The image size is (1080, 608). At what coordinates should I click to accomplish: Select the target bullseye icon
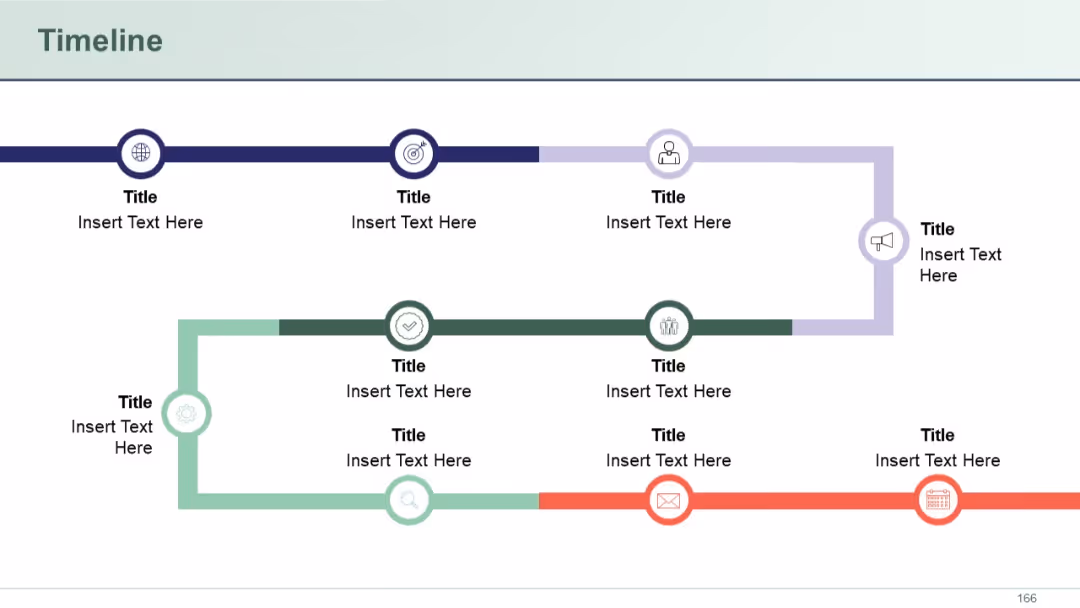tap(413, 153)
